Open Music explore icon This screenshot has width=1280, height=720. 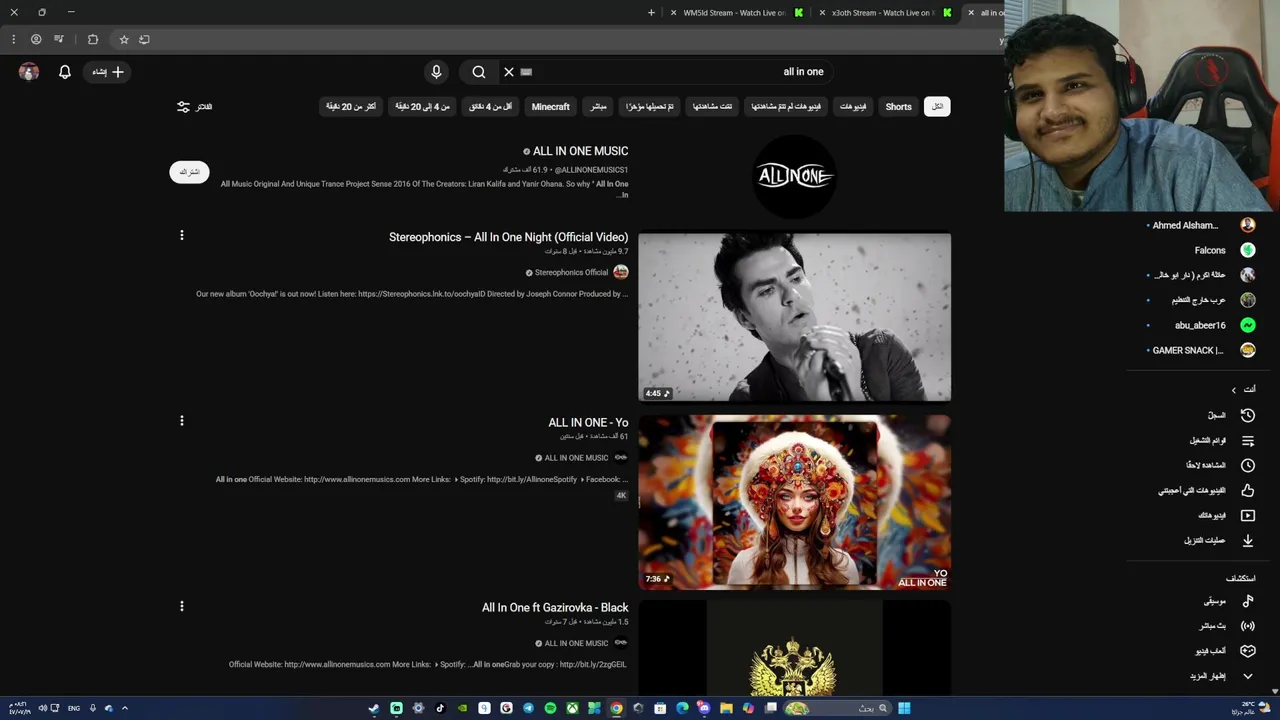coord(1248,601)
